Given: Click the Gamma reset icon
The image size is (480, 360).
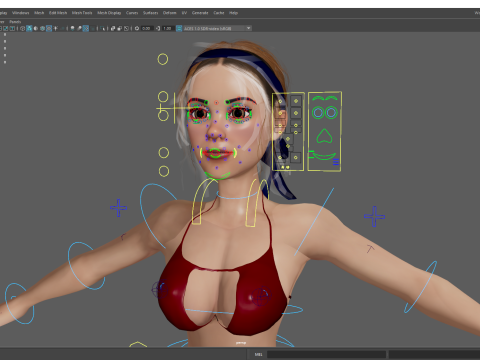Looking at the screenshot, I should [x=158, y=28].
